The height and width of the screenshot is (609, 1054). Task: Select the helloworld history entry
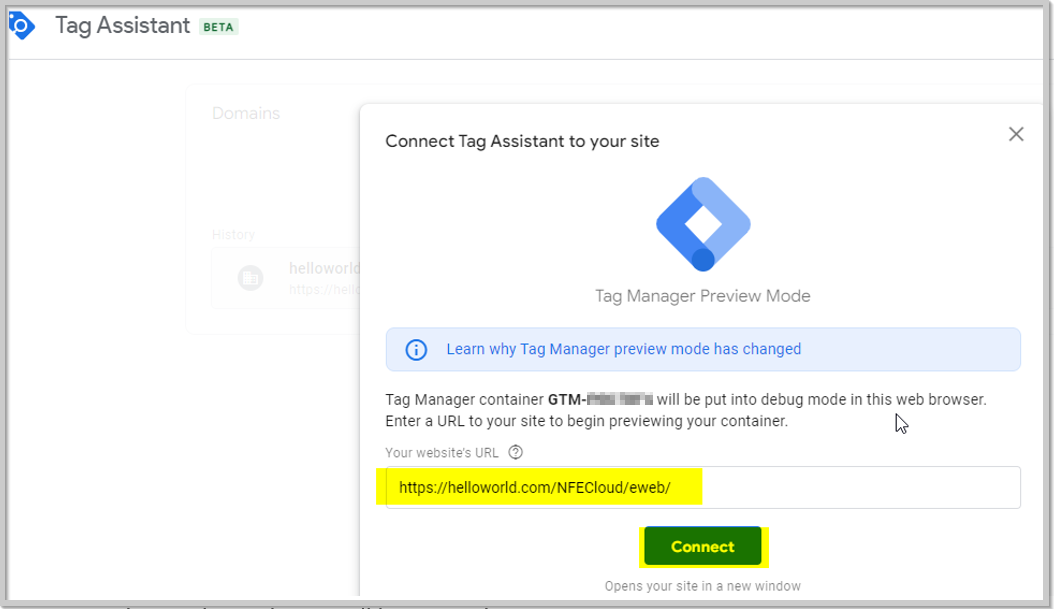pos(286,278)
